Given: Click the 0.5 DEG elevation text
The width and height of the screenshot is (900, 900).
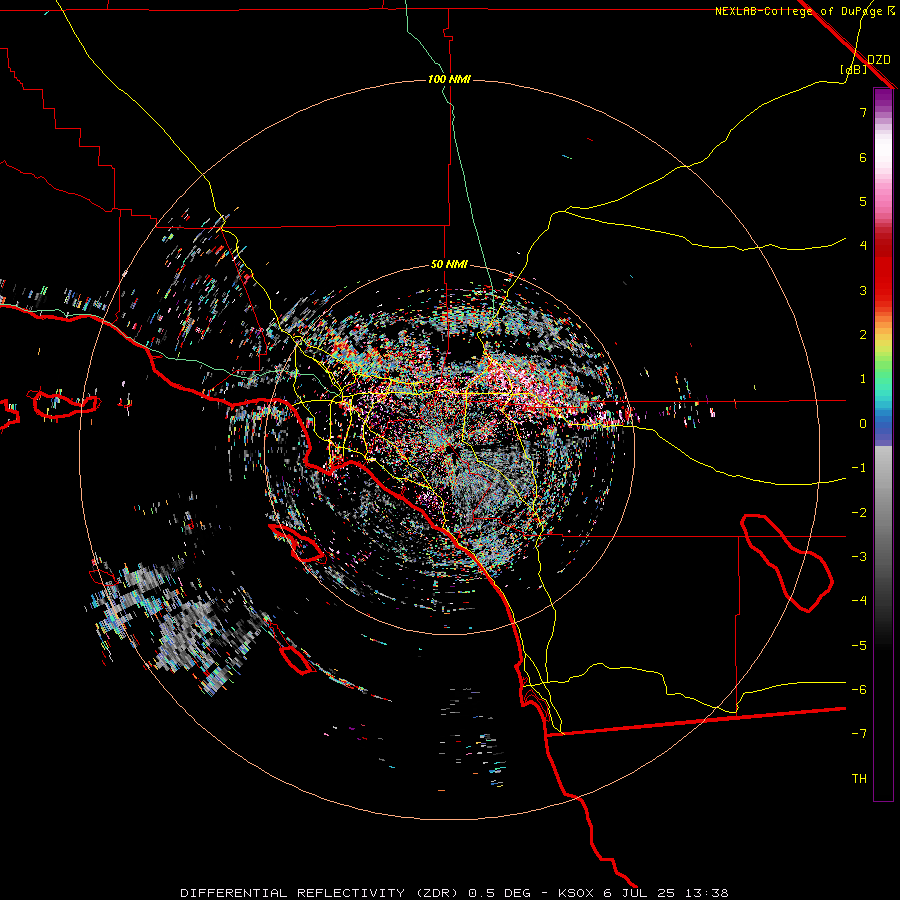Looking at the screenshot, I should [x=499, y=893].
